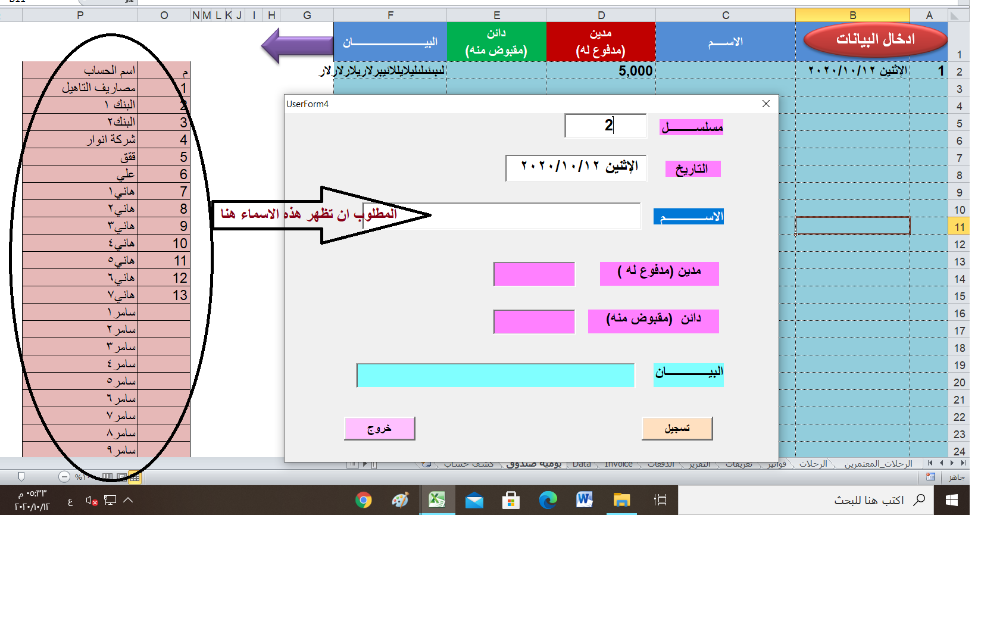The height and width of the screenshot is (625, 1000).
Task: Click the macro recording status icon
Action: pos(930,477)
